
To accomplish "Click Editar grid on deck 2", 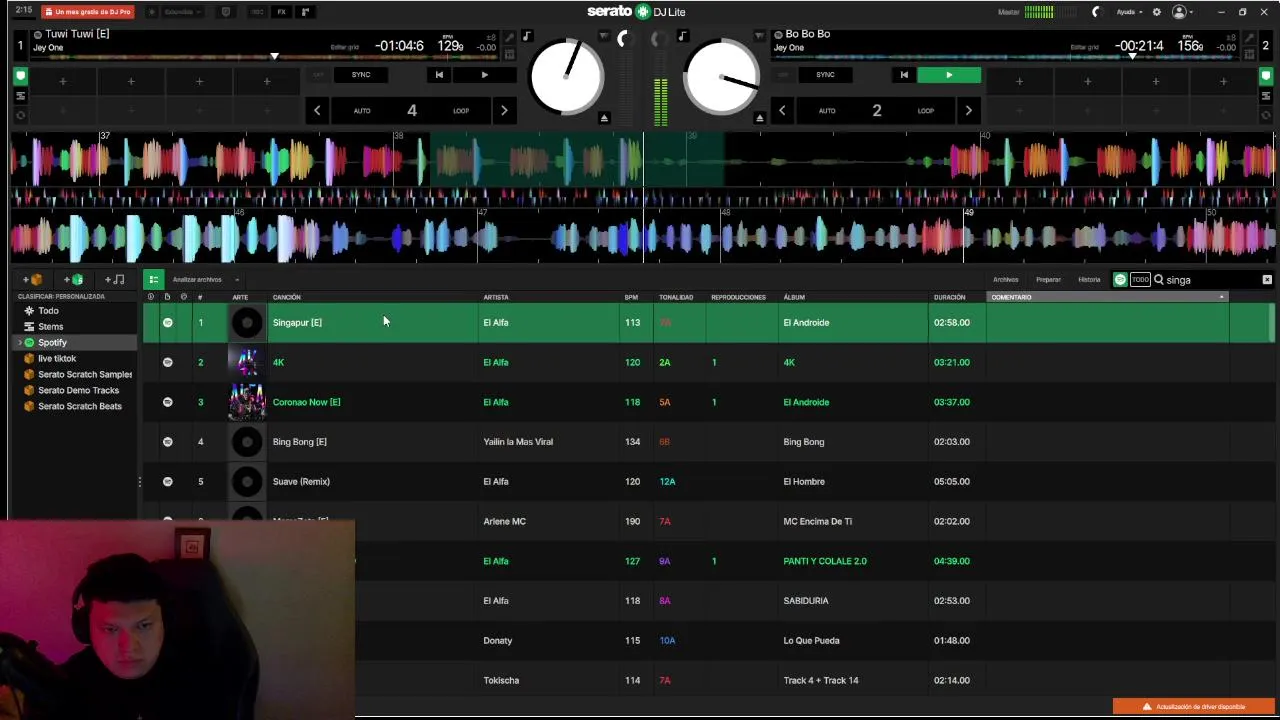I will [x=1085, y=47].
